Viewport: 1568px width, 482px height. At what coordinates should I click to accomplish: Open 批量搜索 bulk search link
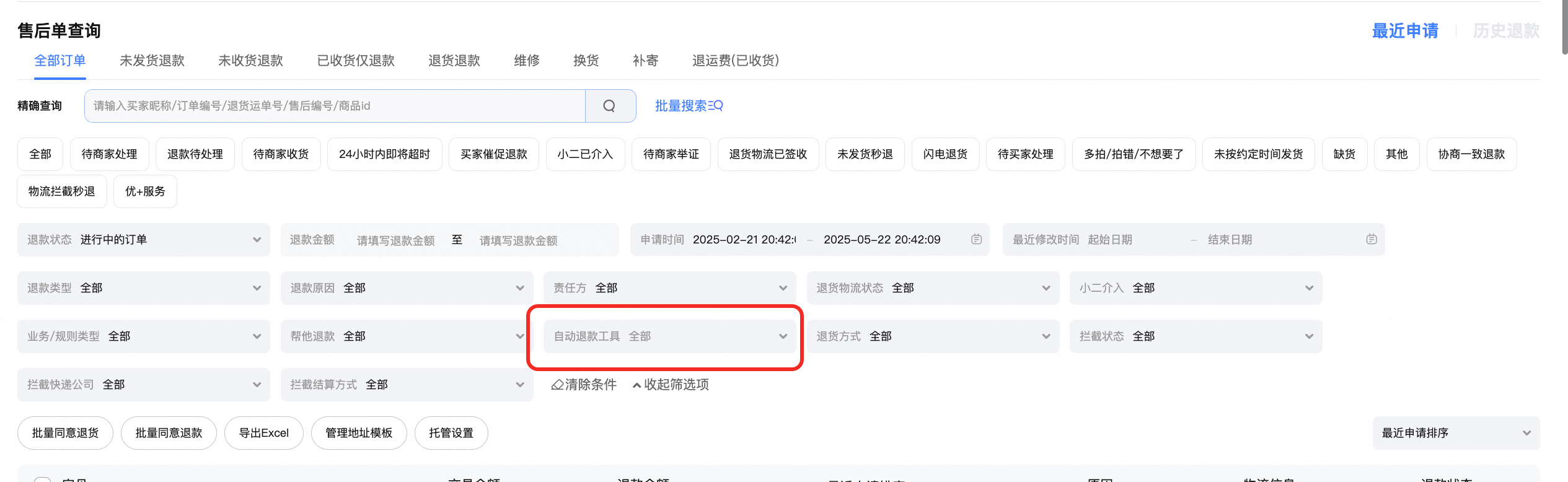click(x=689, y=106)
